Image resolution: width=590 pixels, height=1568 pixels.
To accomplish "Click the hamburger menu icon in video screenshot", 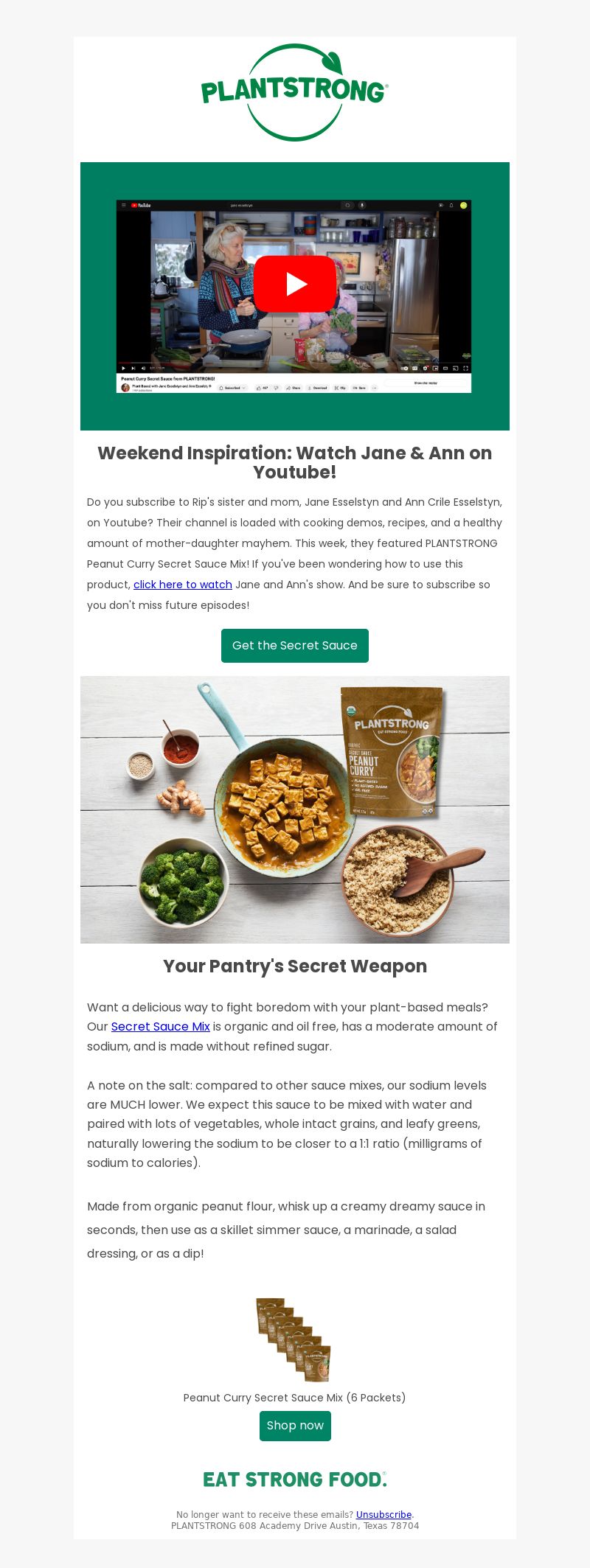I will pyautogui.click(x=124, y=205).
